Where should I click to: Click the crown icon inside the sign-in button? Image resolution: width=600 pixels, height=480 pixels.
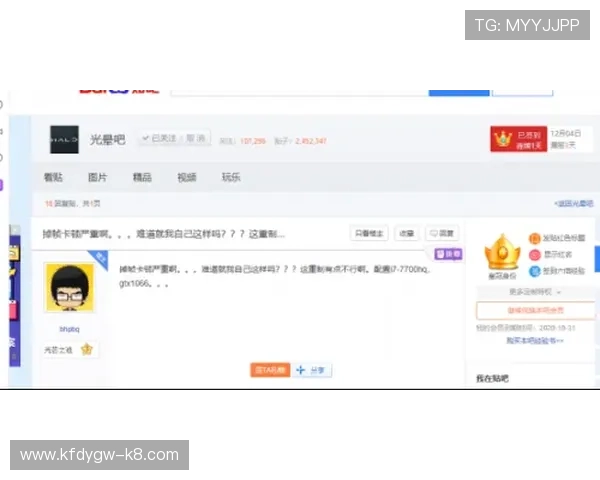click(x=503, y=139)
